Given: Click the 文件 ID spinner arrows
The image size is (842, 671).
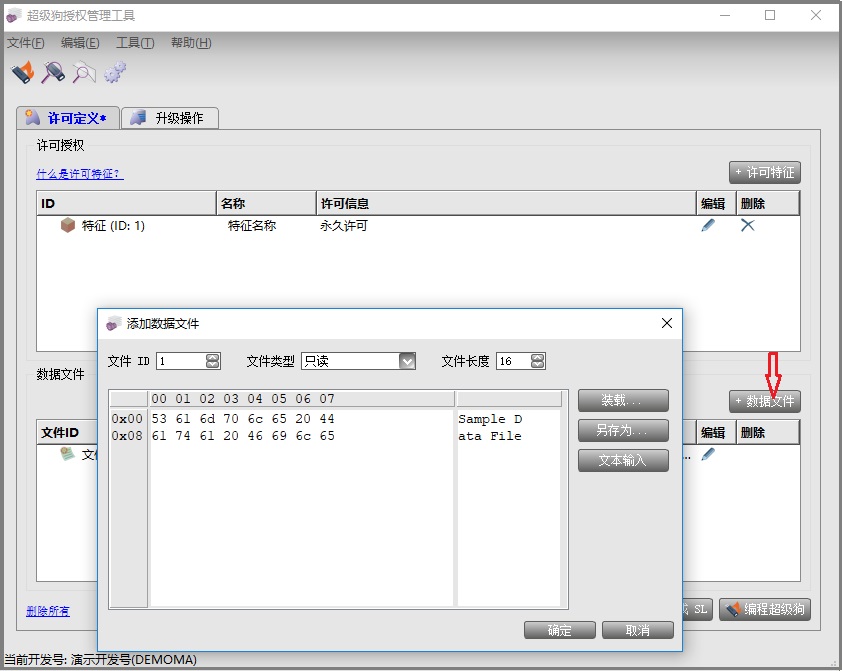Looking at the screenshot, I should point(213,361).
